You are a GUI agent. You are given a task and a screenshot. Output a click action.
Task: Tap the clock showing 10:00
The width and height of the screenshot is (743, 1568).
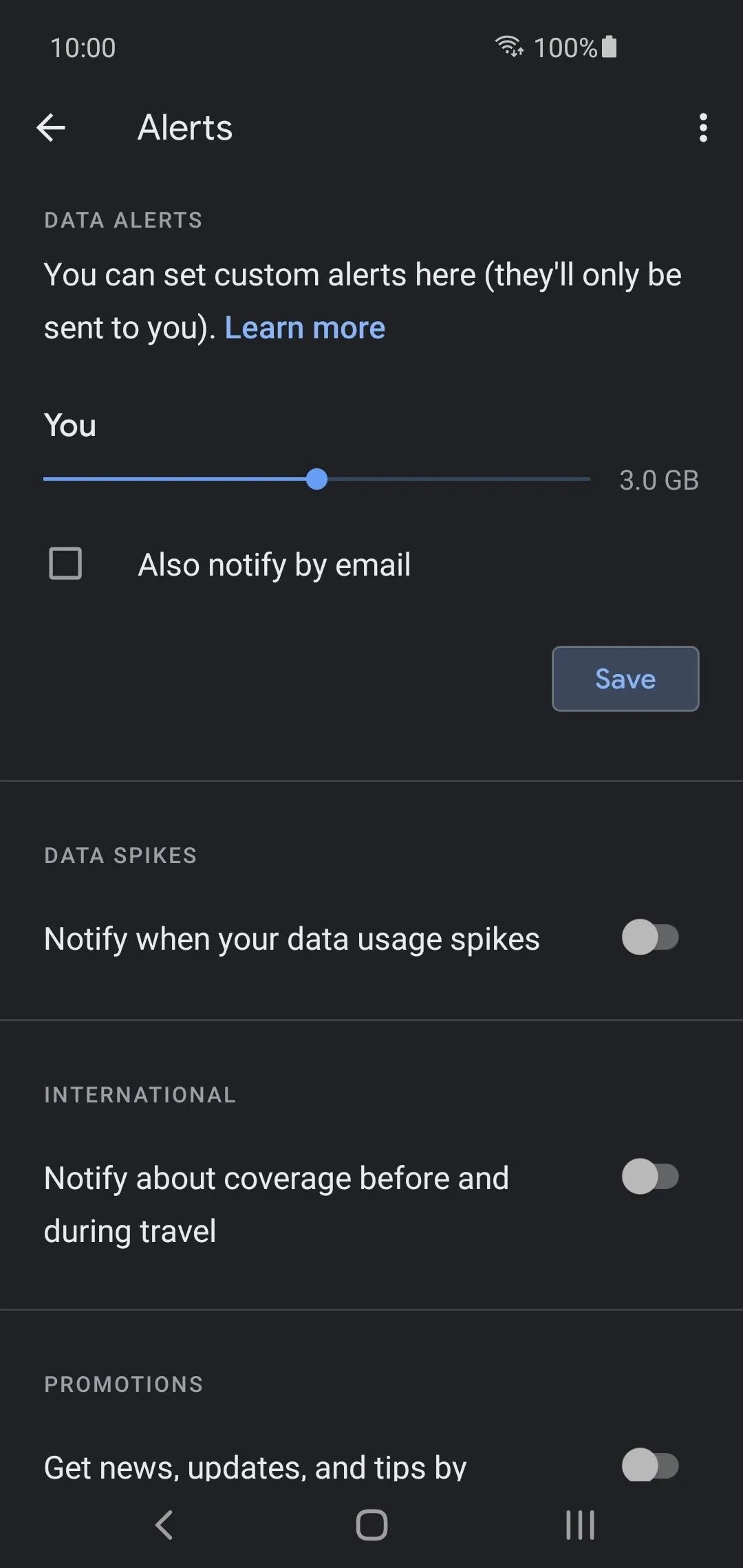point(83,47)
